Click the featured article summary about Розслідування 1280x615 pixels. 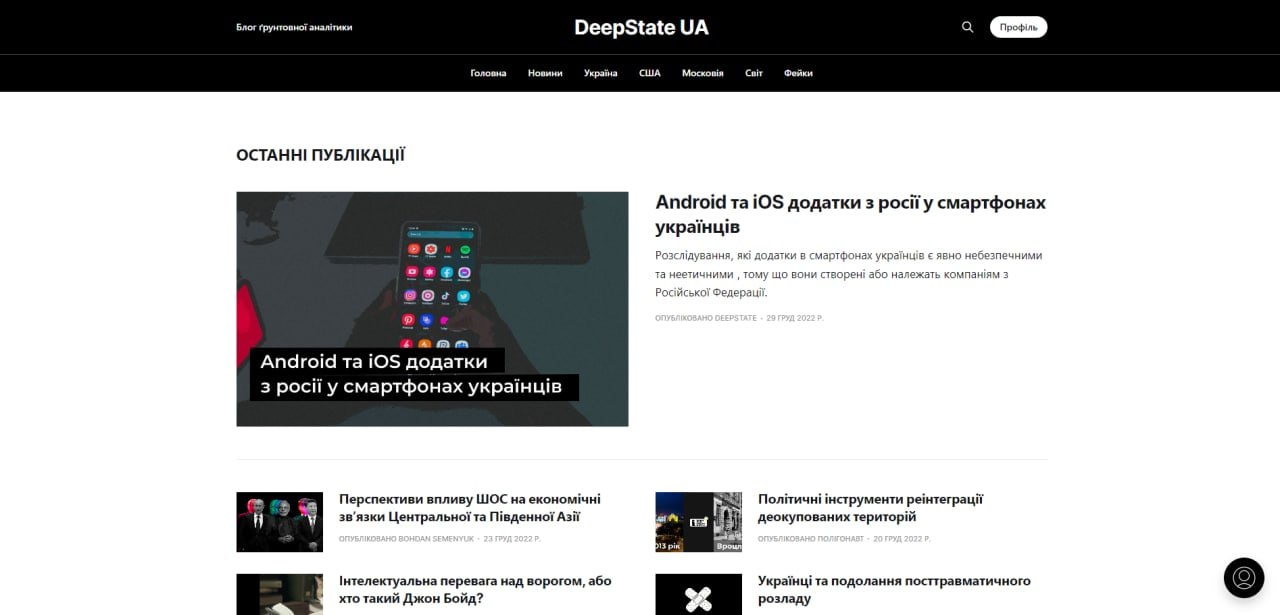tap(849, 274)
